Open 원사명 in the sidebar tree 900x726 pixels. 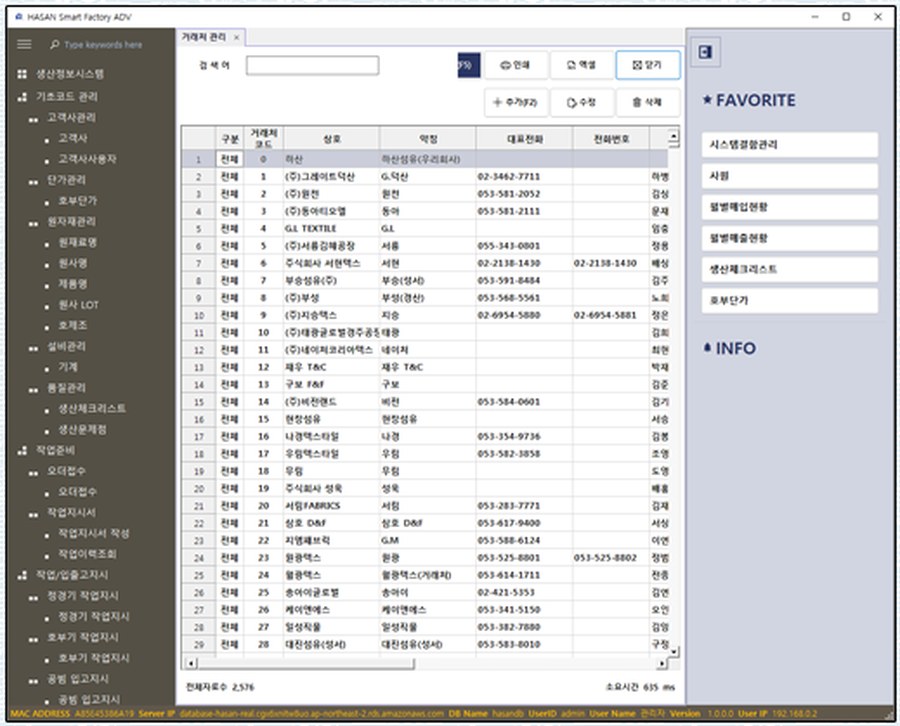click(x=73, y=263)
